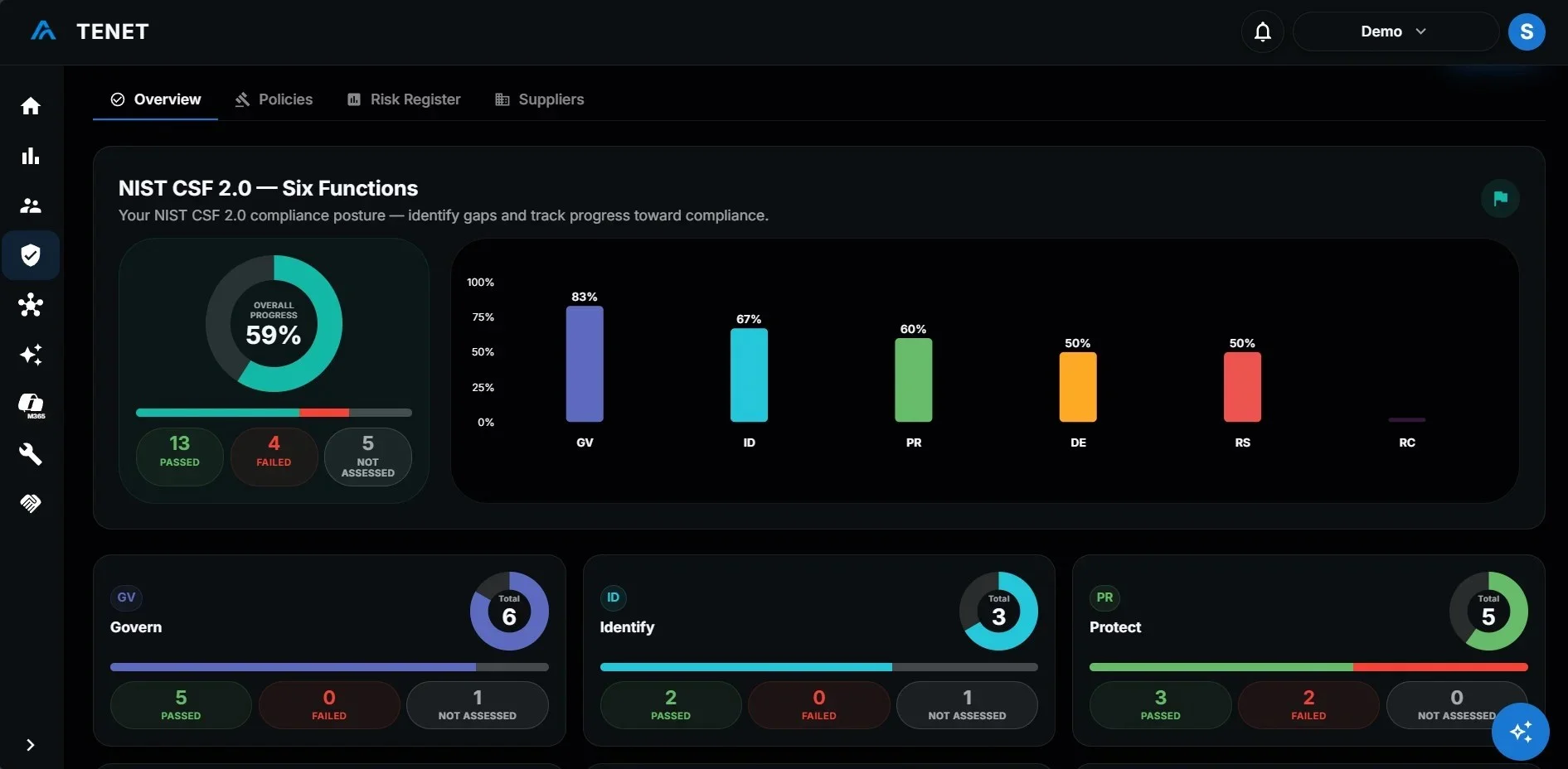Click the RS bar in chart
Screen dimensions: 1568x769
tap(1242, 387)
